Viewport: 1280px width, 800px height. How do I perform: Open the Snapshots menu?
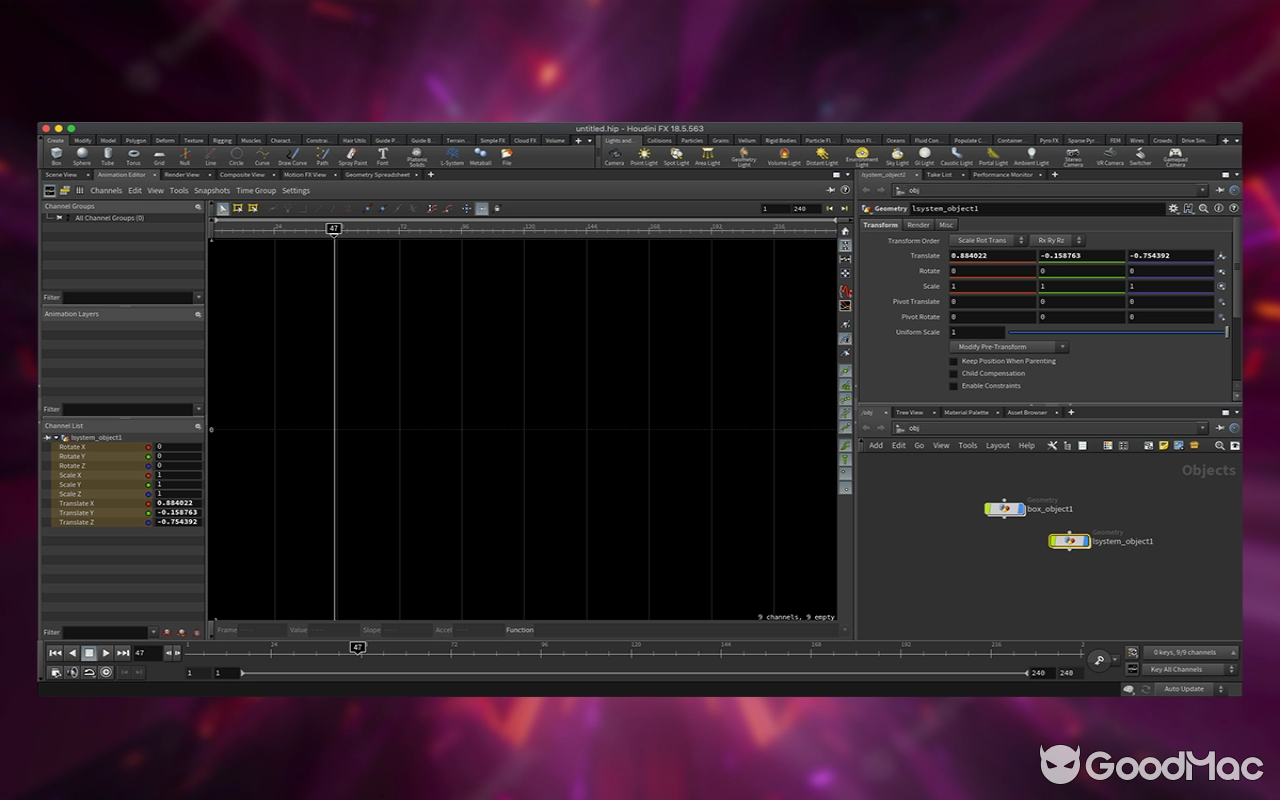tap(212, 190)
